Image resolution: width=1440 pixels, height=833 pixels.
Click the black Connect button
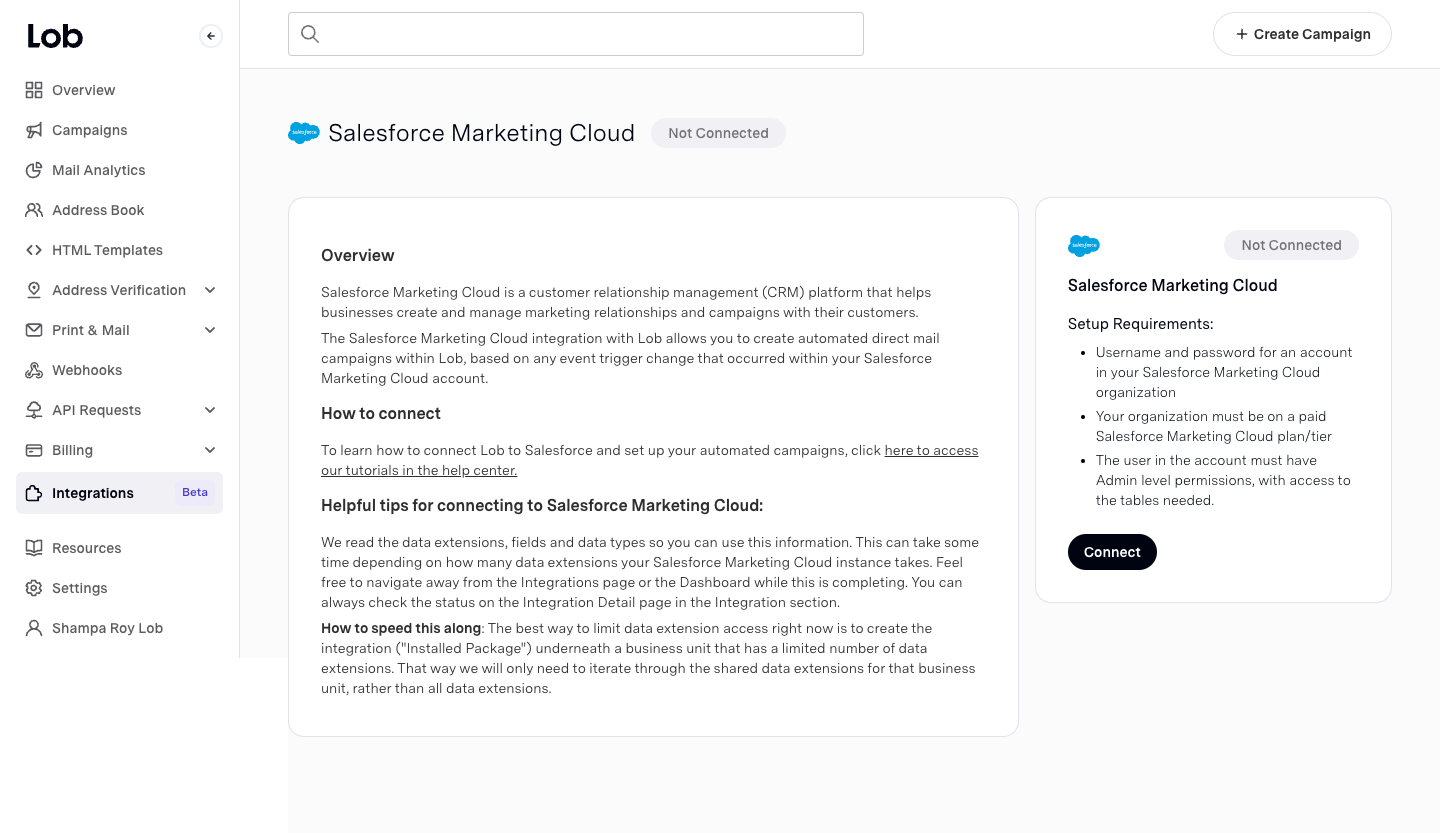point(1112,552)
